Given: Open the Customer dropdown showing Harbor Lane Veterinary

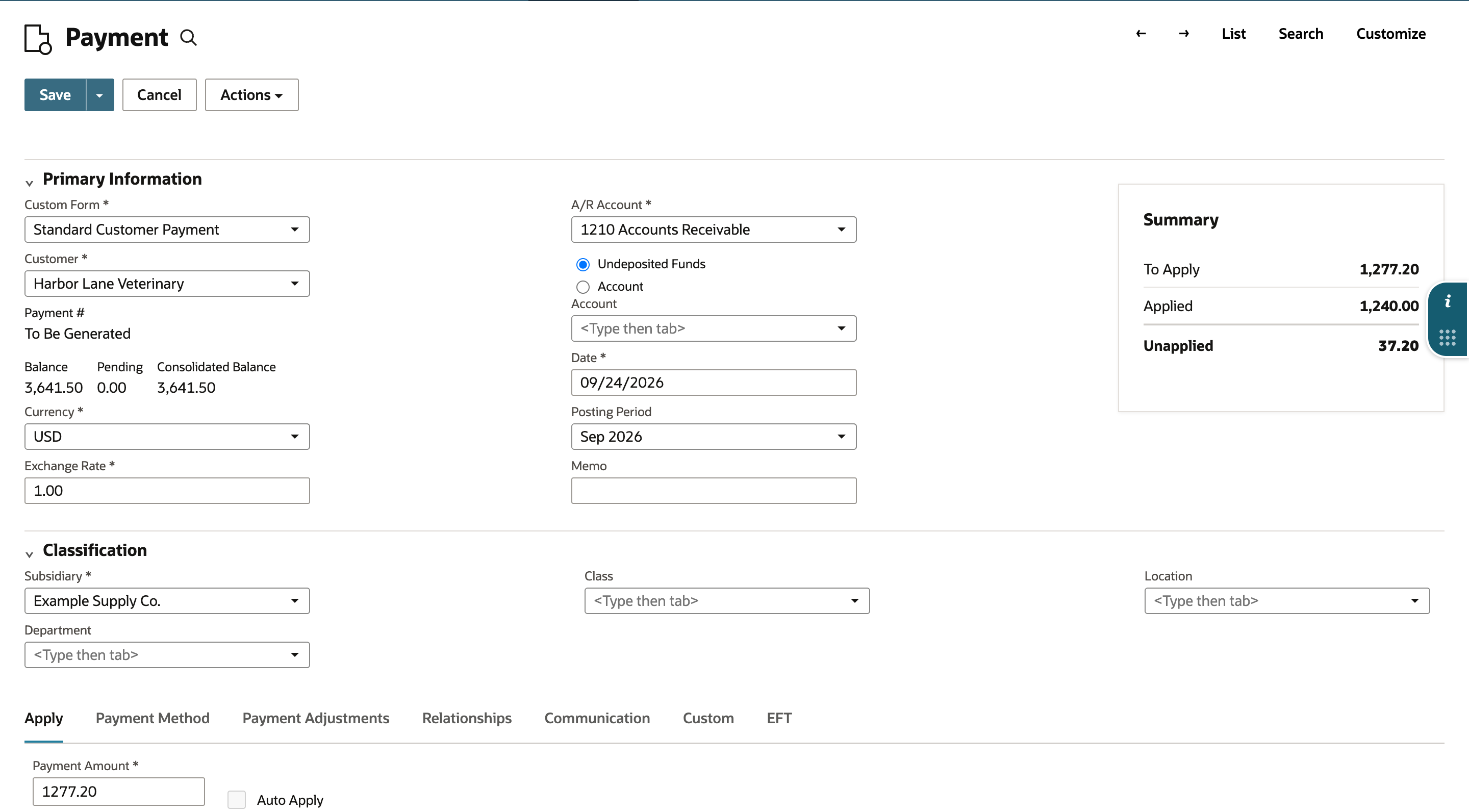Looking at the screenshot, I should click(167, 284).
